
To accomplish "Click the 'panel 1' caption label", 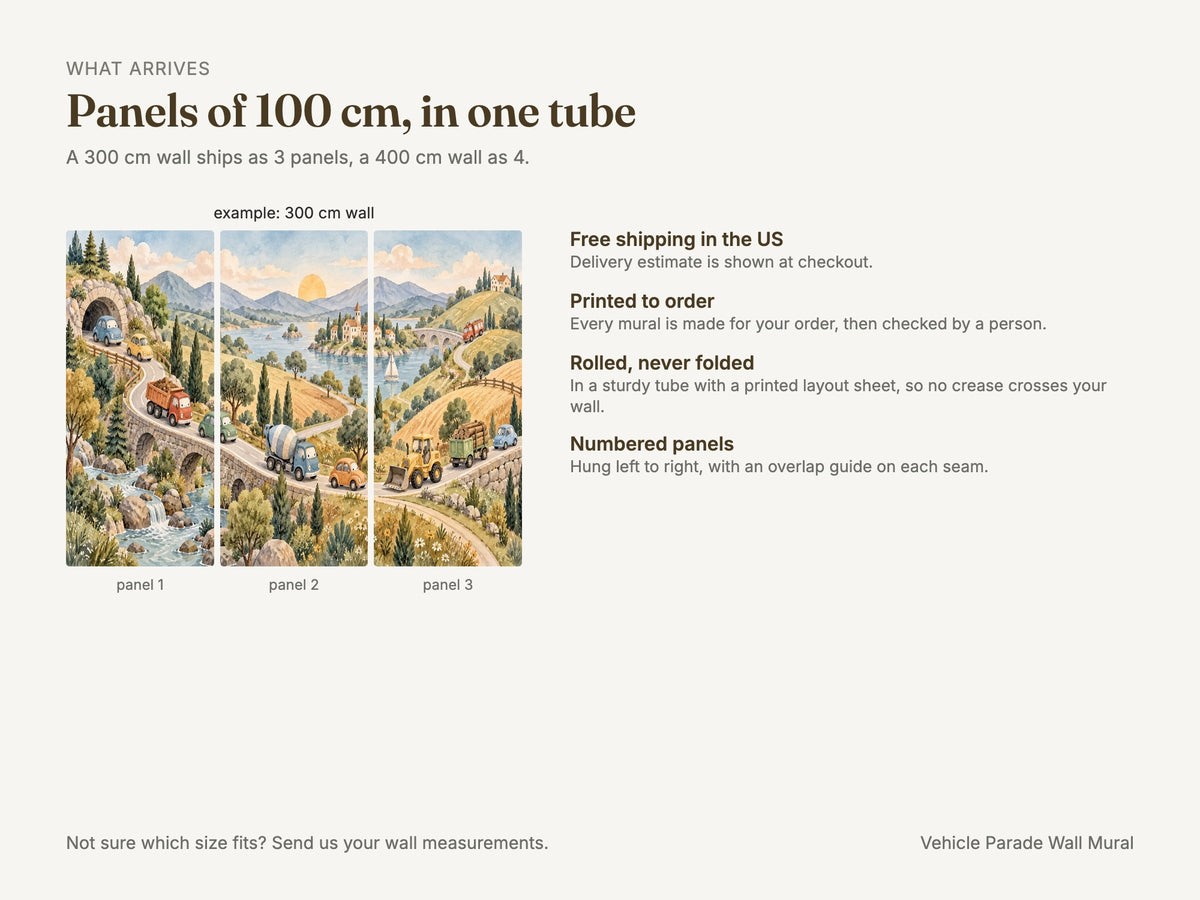I will pyautogui.click(x=140, y=585).
